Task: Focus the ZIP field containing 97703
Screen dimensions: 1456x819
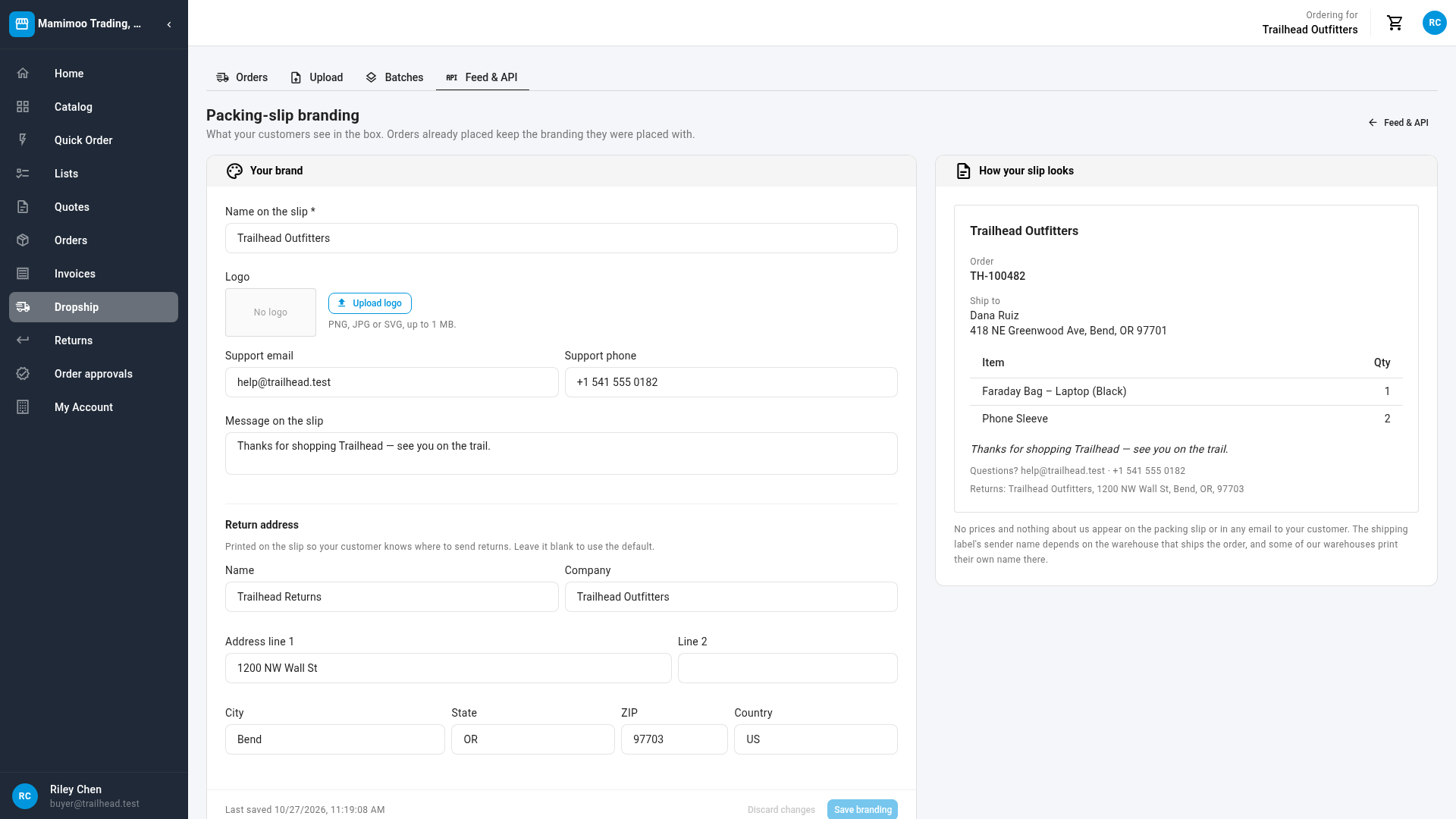Action: coord(674,739)
